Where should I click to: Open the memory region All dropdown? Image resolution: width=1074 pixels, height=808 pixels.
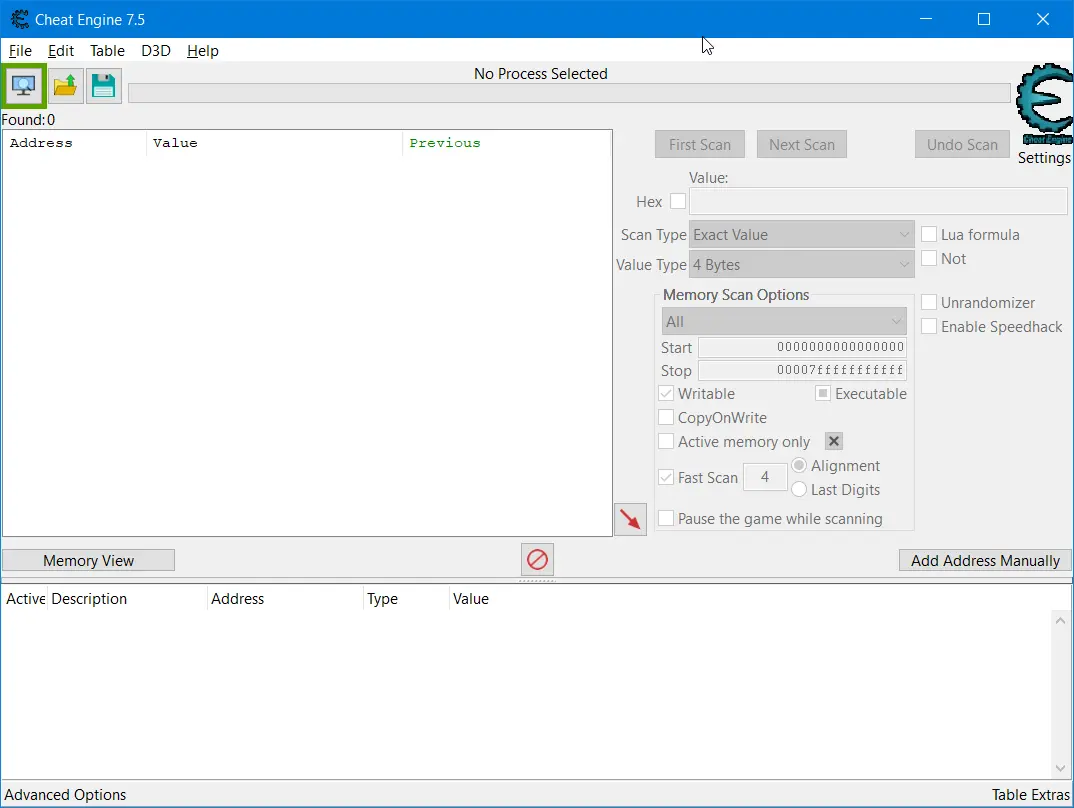tap(784, 321)
